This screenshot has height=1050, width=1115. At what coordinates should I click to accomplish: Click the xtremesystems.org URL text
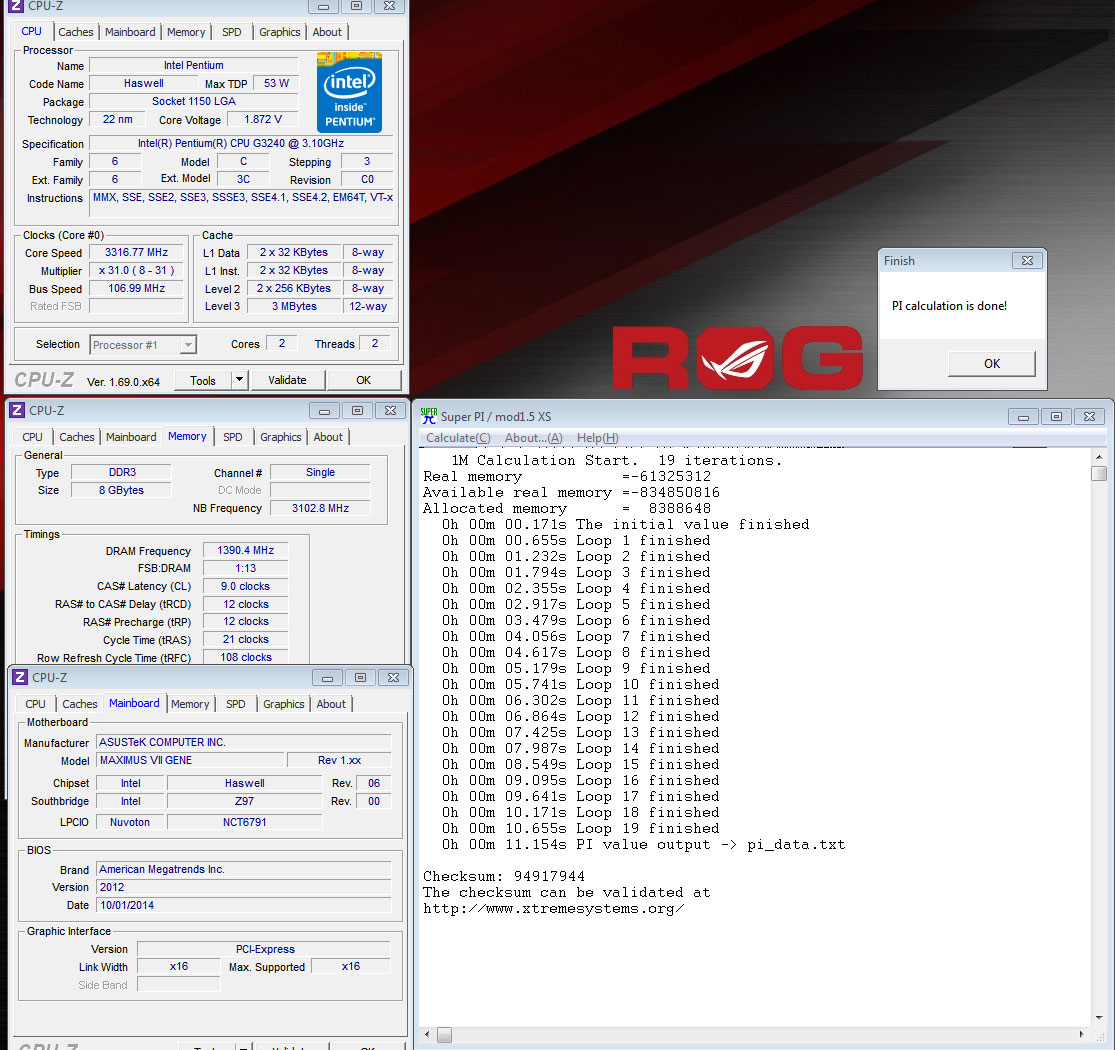(x=553, y=909)
